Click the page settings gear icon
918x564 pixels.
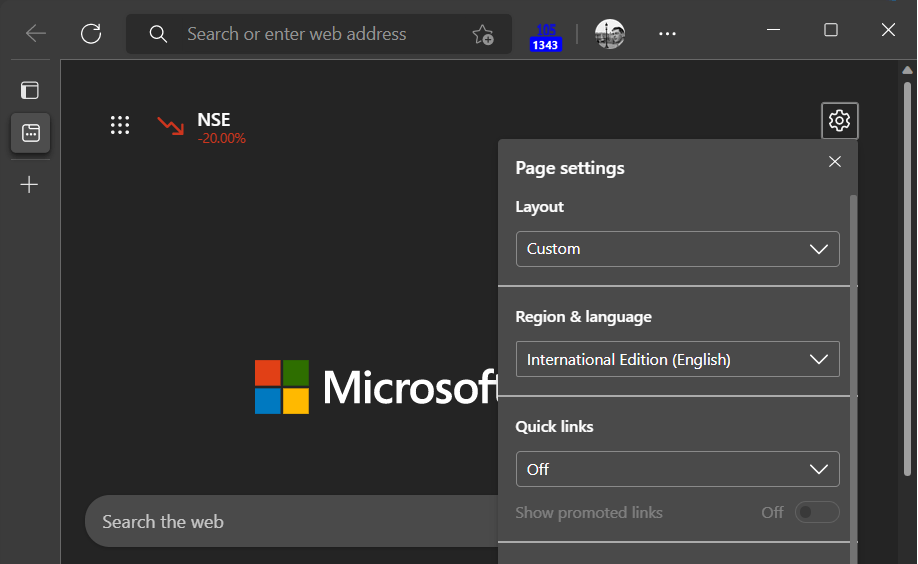tap(840, 121)
